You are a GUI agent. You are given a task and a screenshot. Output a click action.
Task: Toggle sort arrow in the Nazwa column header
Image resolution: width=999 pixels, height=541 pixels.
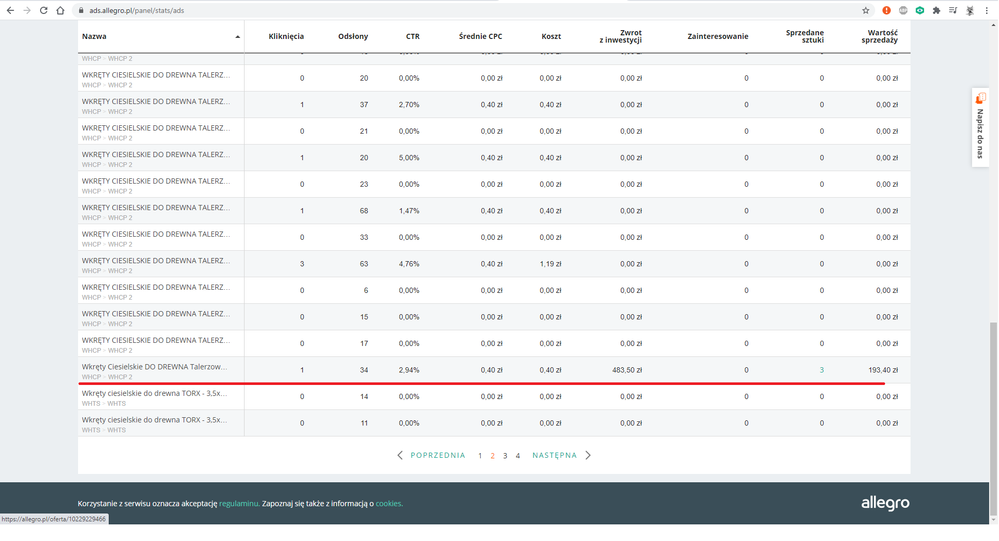pos(237,36)
